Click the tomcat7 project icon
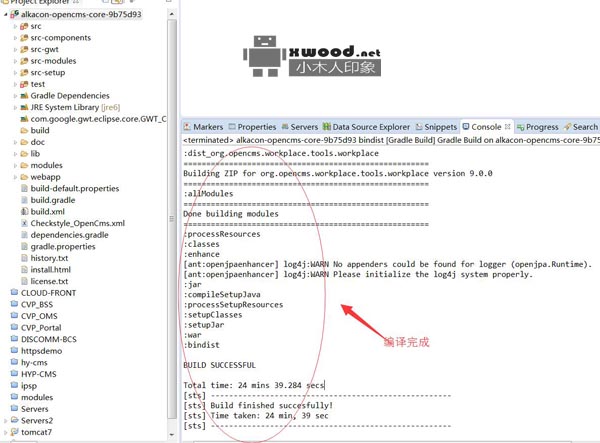 [15, 432]
